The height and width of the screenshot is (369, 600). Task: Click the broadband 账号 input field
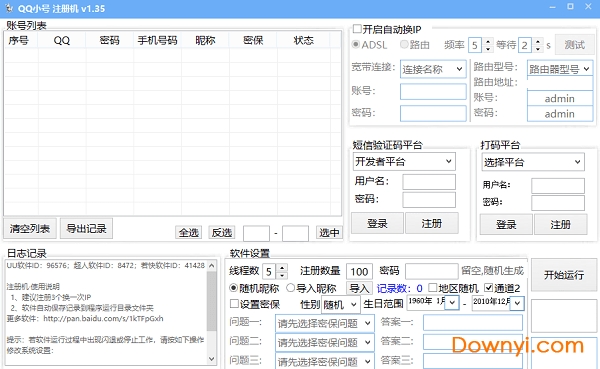click(x=433, y=92)
